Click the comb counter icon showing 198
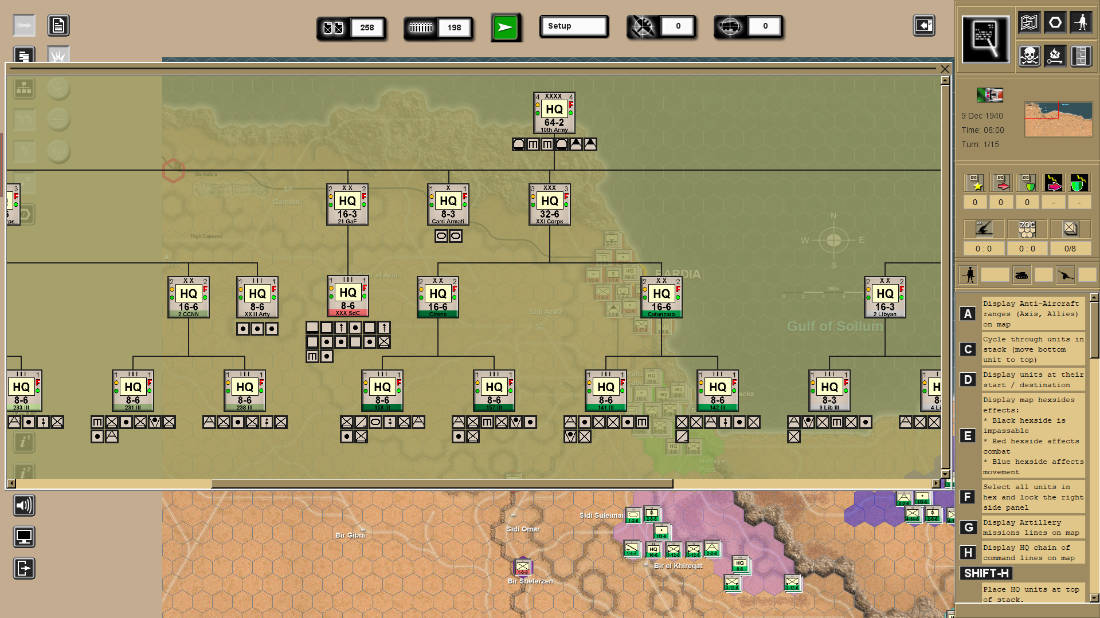Image resolution: width=1100 pixels, height=618 pixels. point(421,27)
